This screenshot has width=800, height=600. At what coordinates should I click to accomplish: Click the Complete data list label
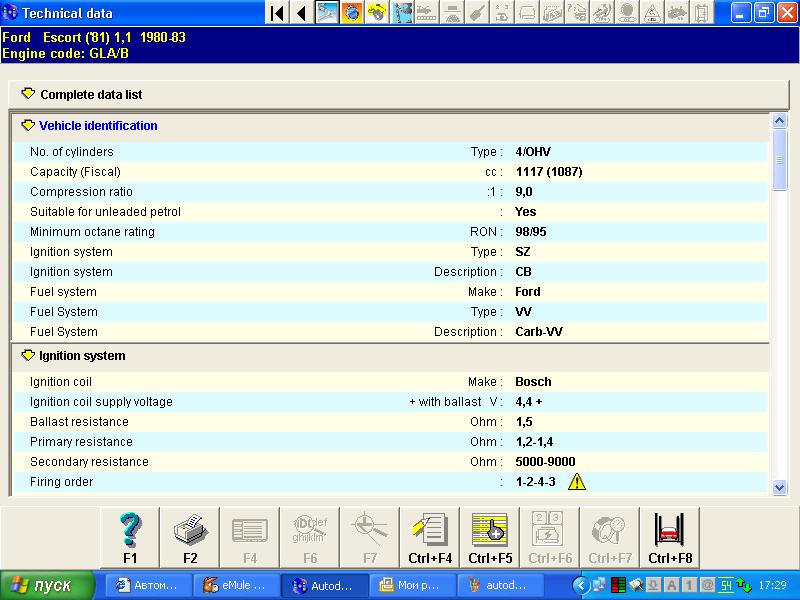tap(91, 94)
